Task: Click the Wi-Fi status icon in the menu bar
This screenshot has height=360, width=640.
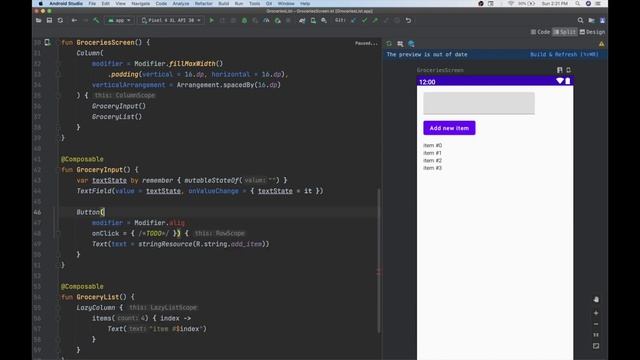Action: [x=511, y=4]
